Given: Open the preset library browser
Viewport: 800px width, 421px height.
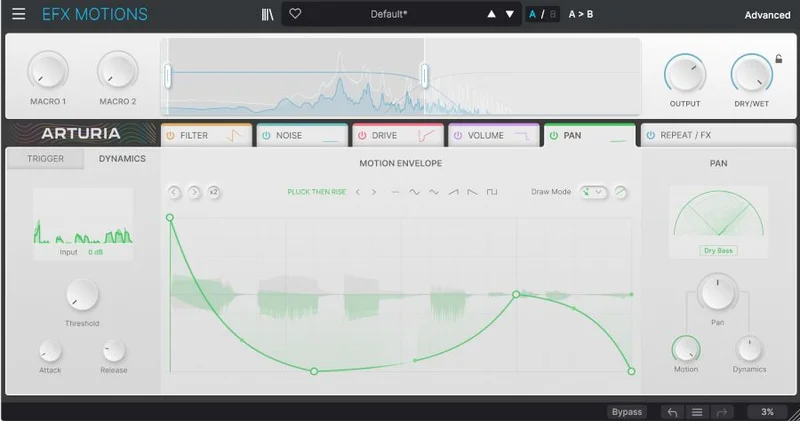Looking at the screenshot, I should (x=267, y=14).
